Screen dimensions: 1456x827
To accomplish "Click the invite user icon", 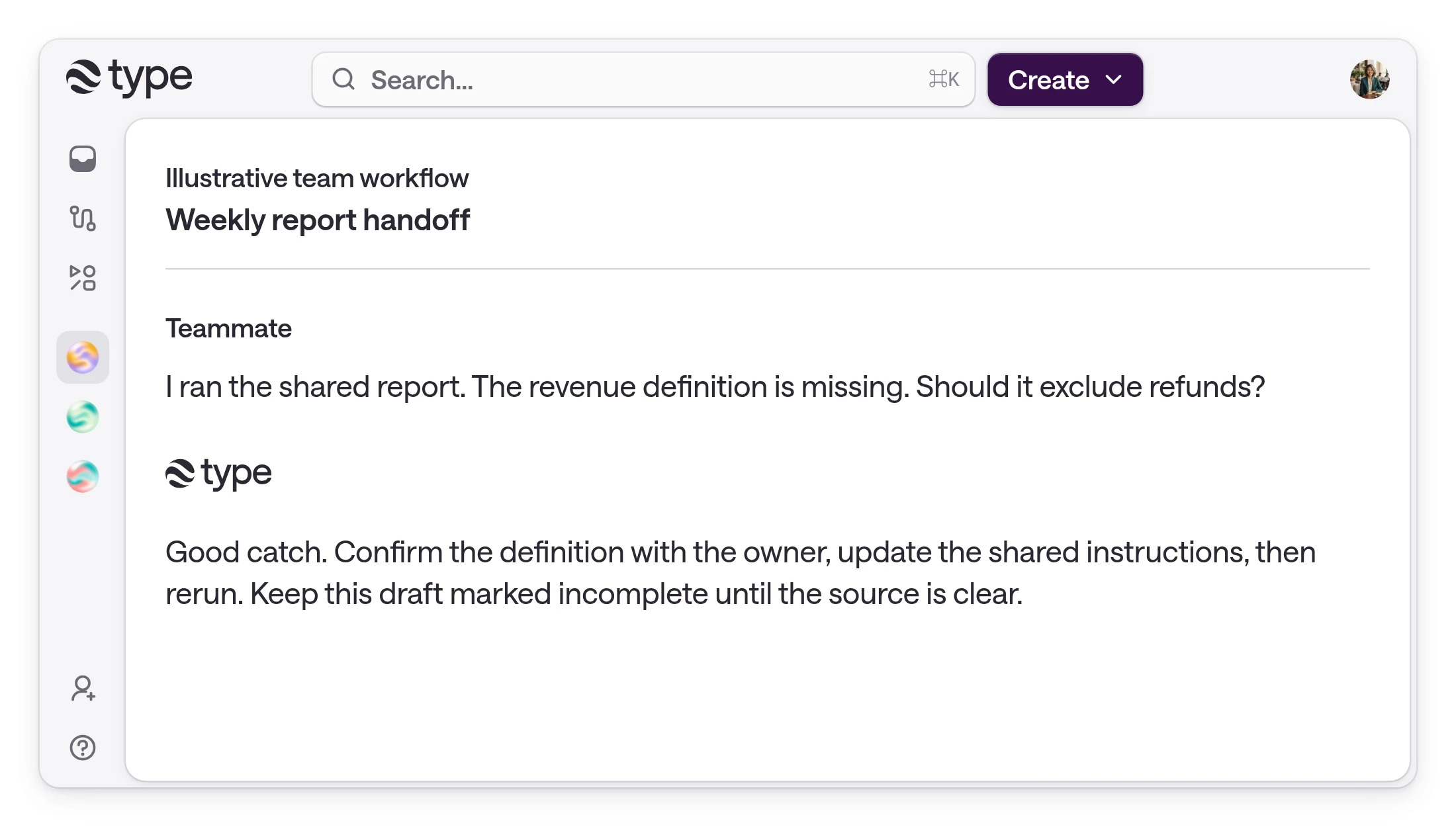I will point(83,688).
